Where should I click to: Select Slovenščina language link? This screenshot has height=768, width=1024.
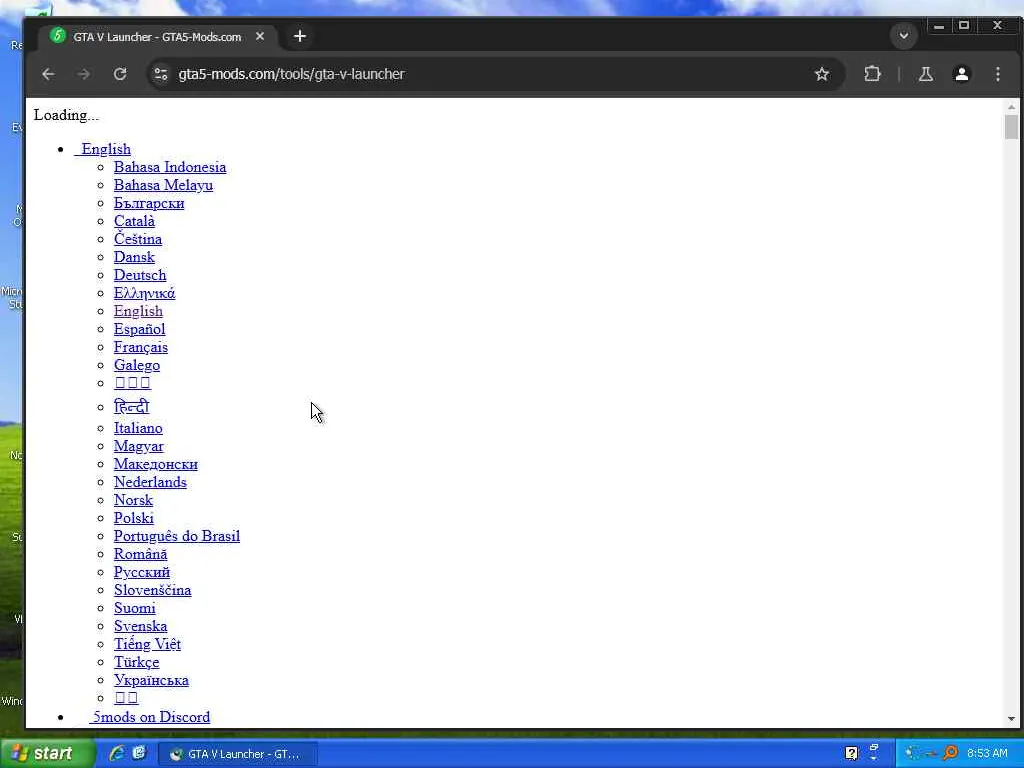152,590
